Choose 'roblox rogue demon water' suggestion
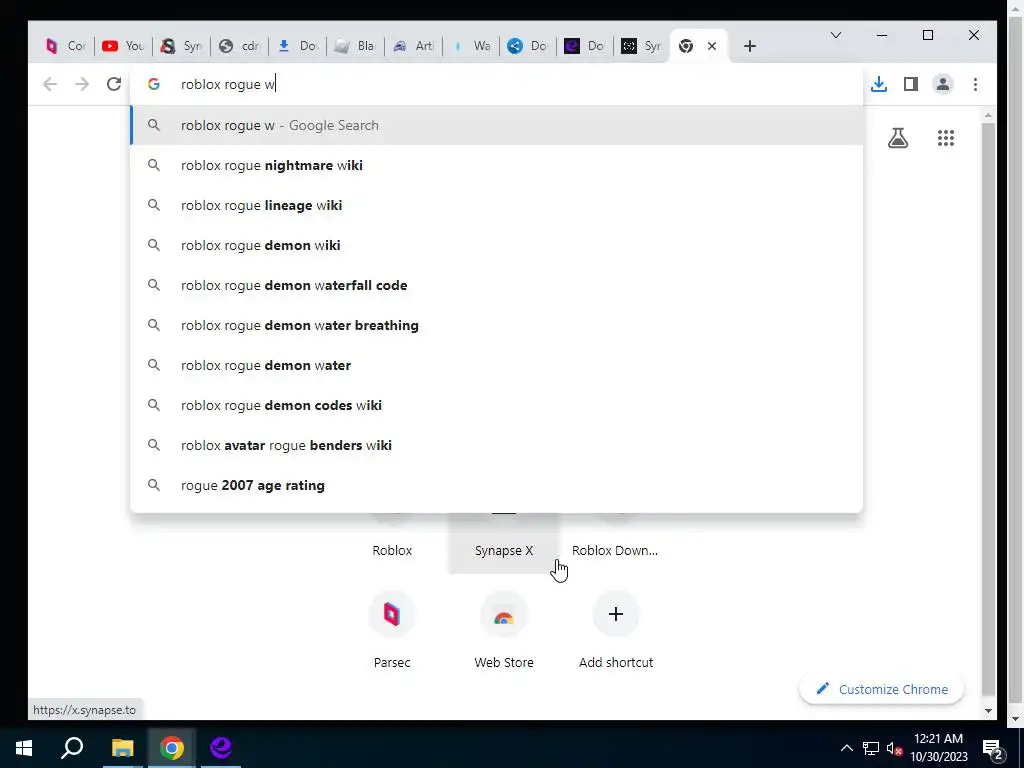 tap(496, 365)
